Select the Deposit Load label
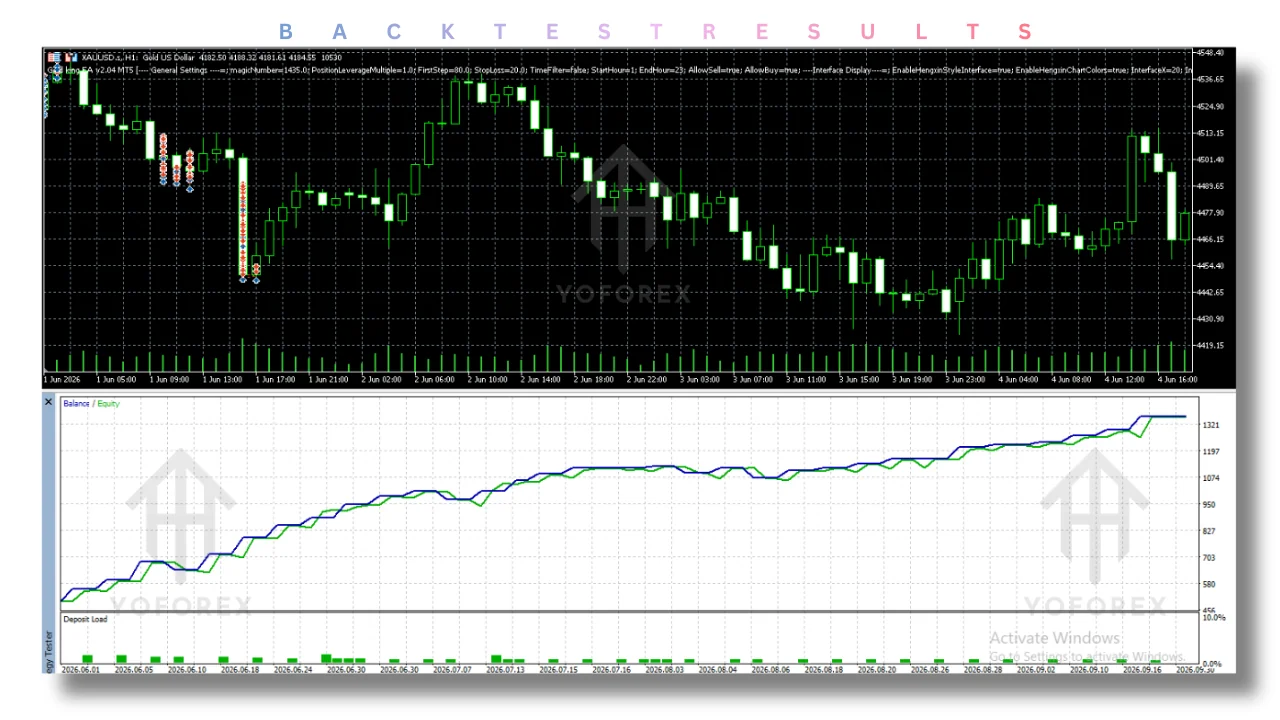 [85, 619]
